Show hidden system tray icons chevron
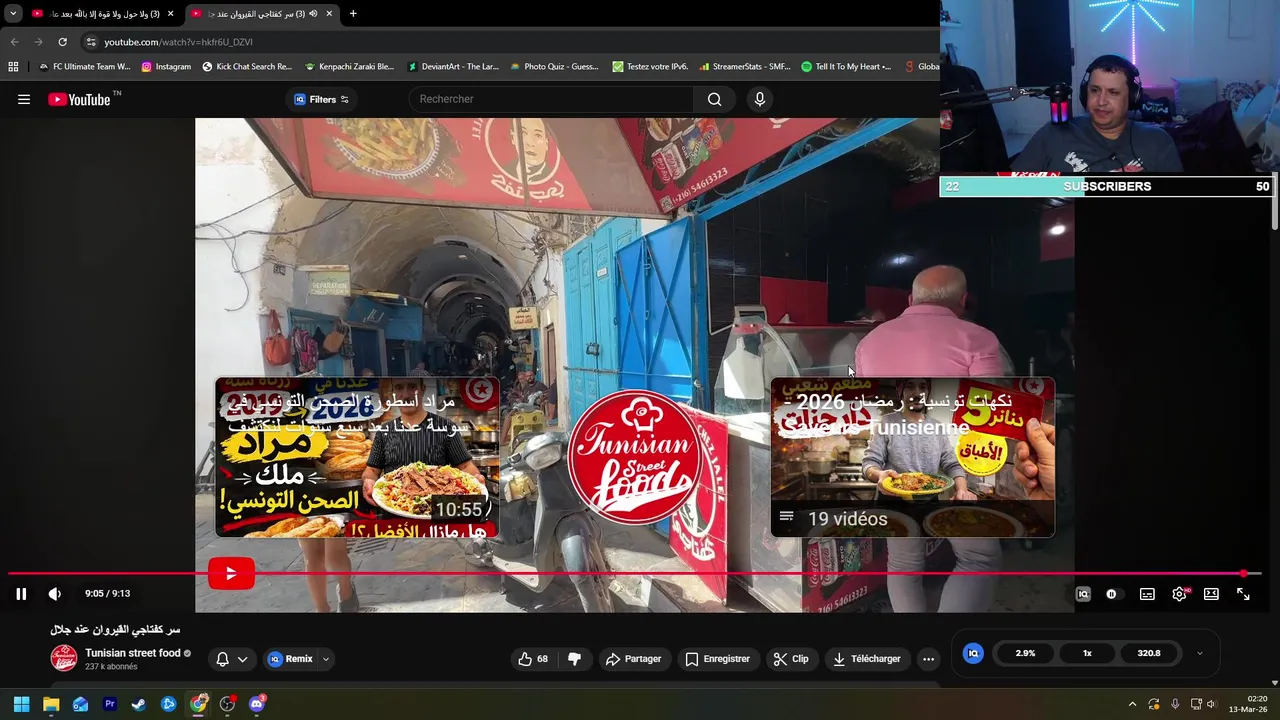This screenshot has width=1280, height=720. [1132, 704]
